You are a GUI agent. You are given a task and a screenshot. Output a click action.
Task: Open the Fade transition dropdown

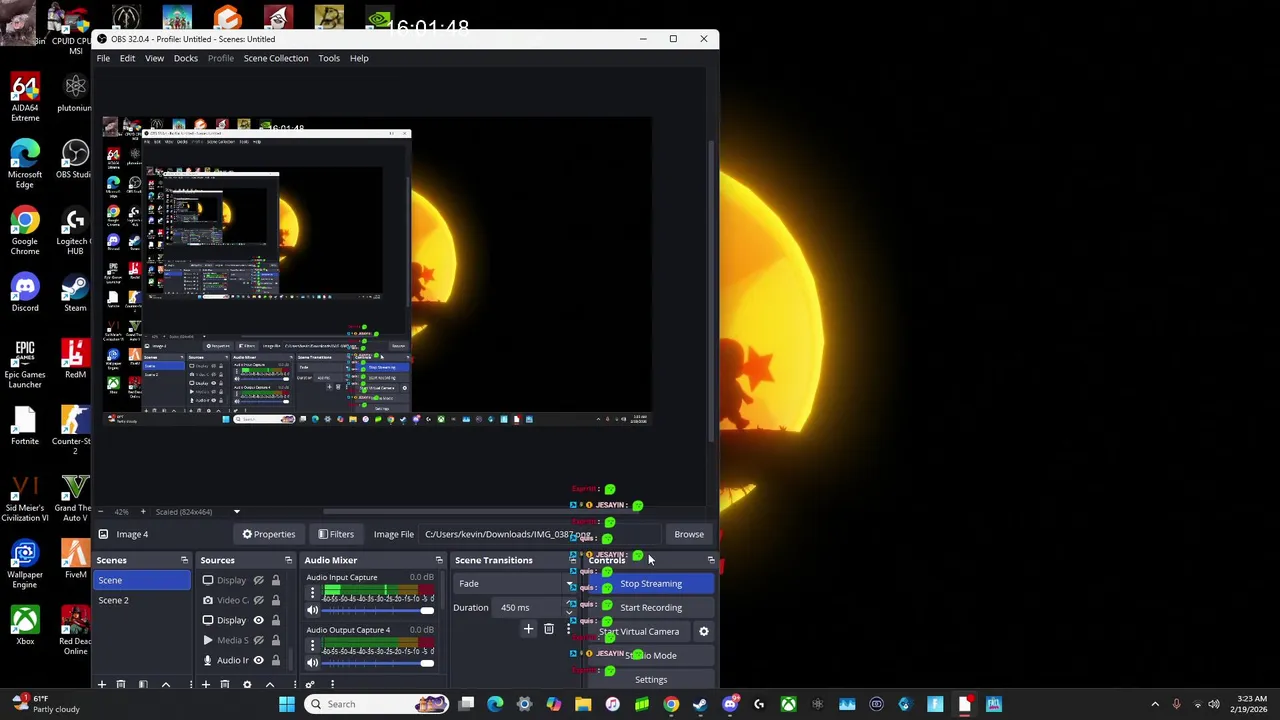[x=515, y=584]
